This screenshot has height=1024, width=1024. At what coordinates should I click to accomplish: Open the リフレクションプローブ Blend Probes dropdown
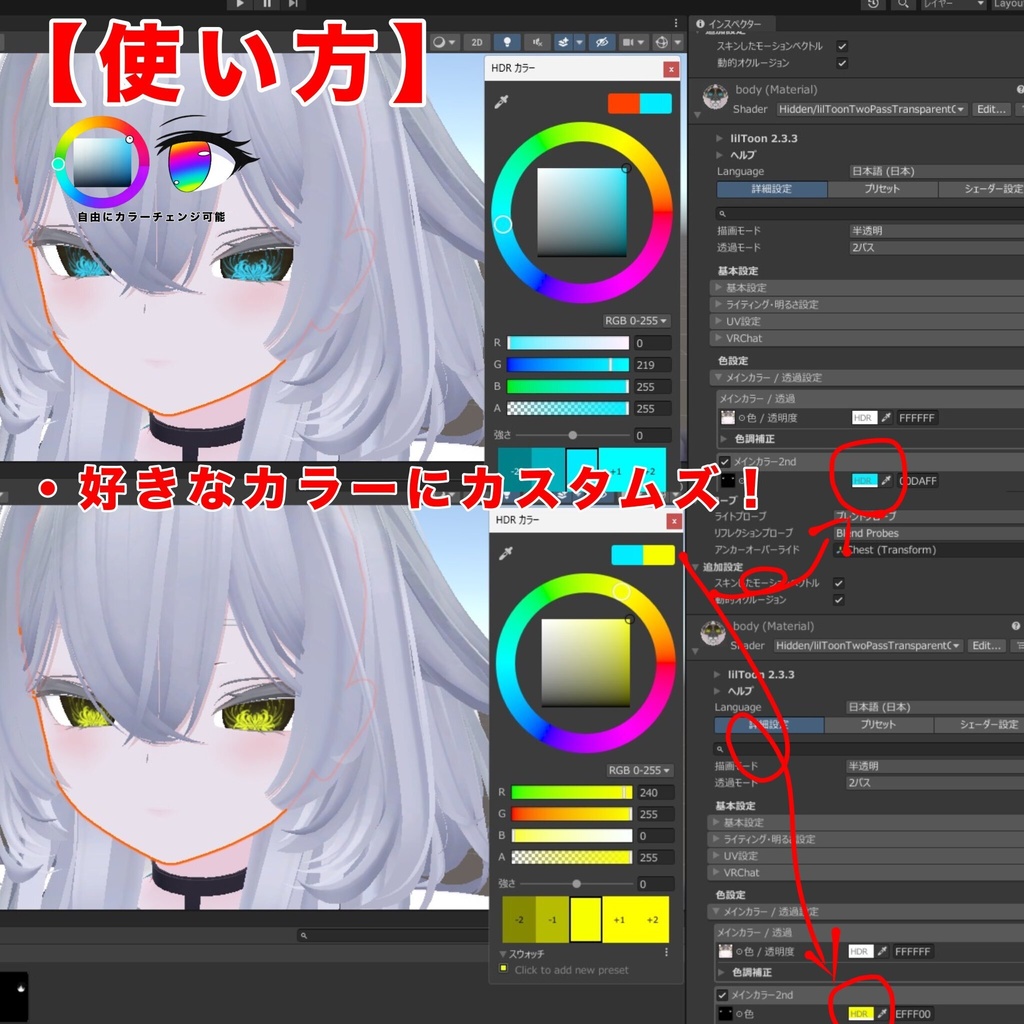coord(929,533)
